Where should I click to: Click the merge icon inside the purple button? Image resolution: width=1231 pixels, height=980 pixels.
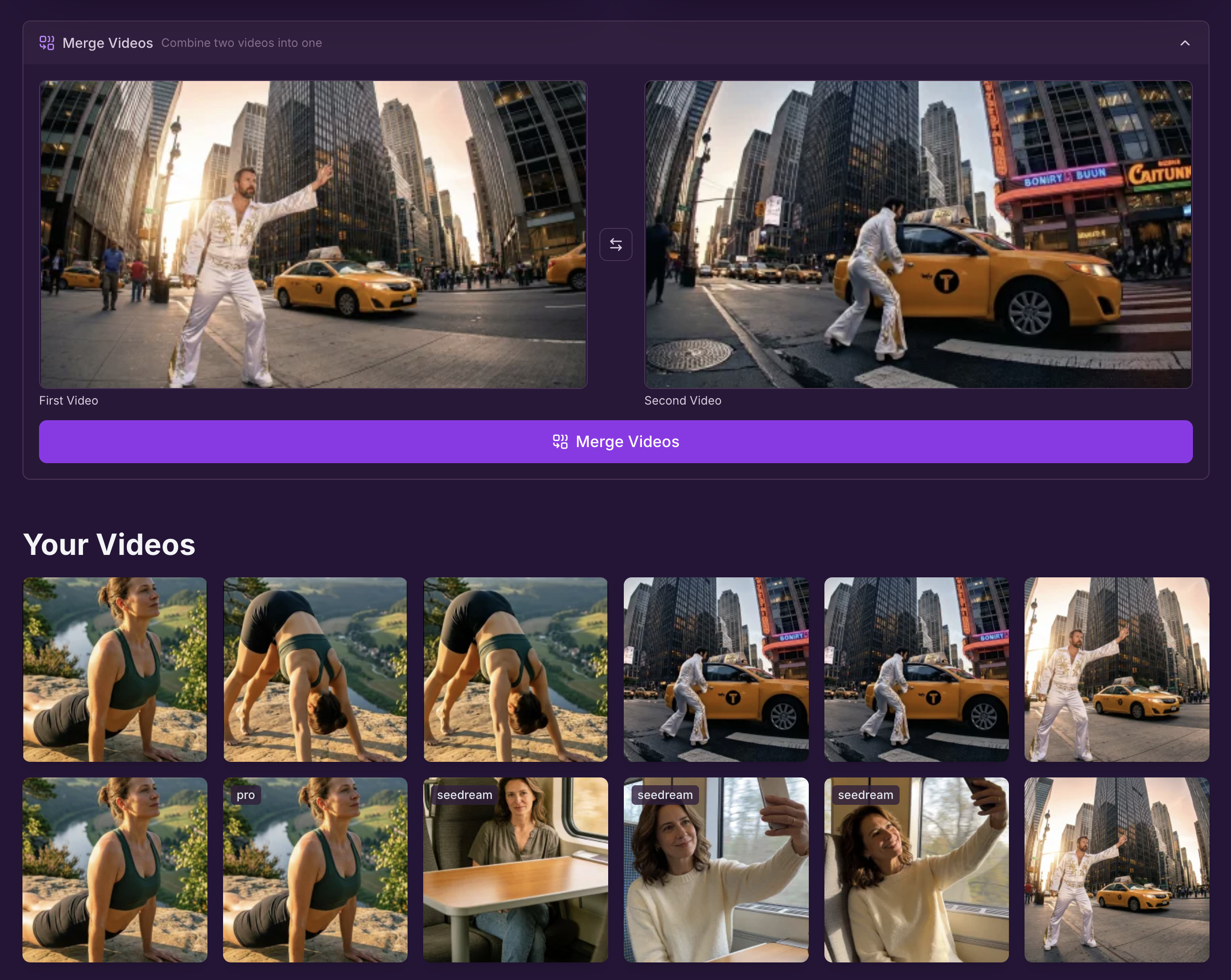pos(560,441)
